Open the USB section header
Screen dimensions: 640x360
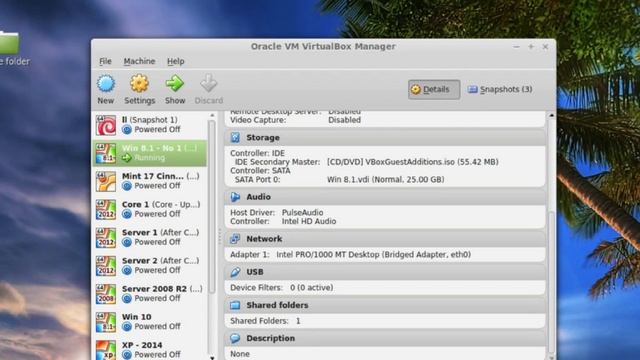385,272
